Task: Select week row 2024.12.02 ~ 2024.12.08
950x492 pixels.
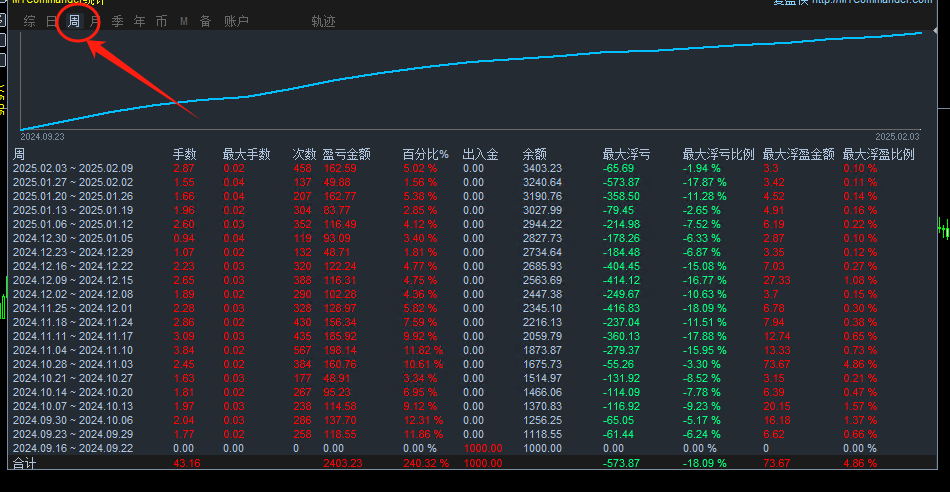Action: (474, 294)
